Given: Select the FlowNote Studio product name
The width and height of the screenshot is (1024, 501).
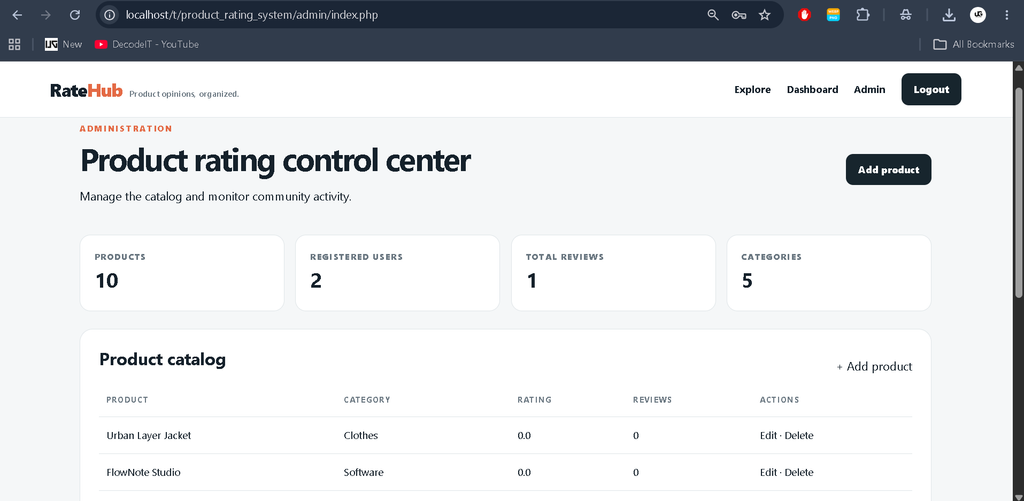Looking at the screenshot, I should (144, 472).
